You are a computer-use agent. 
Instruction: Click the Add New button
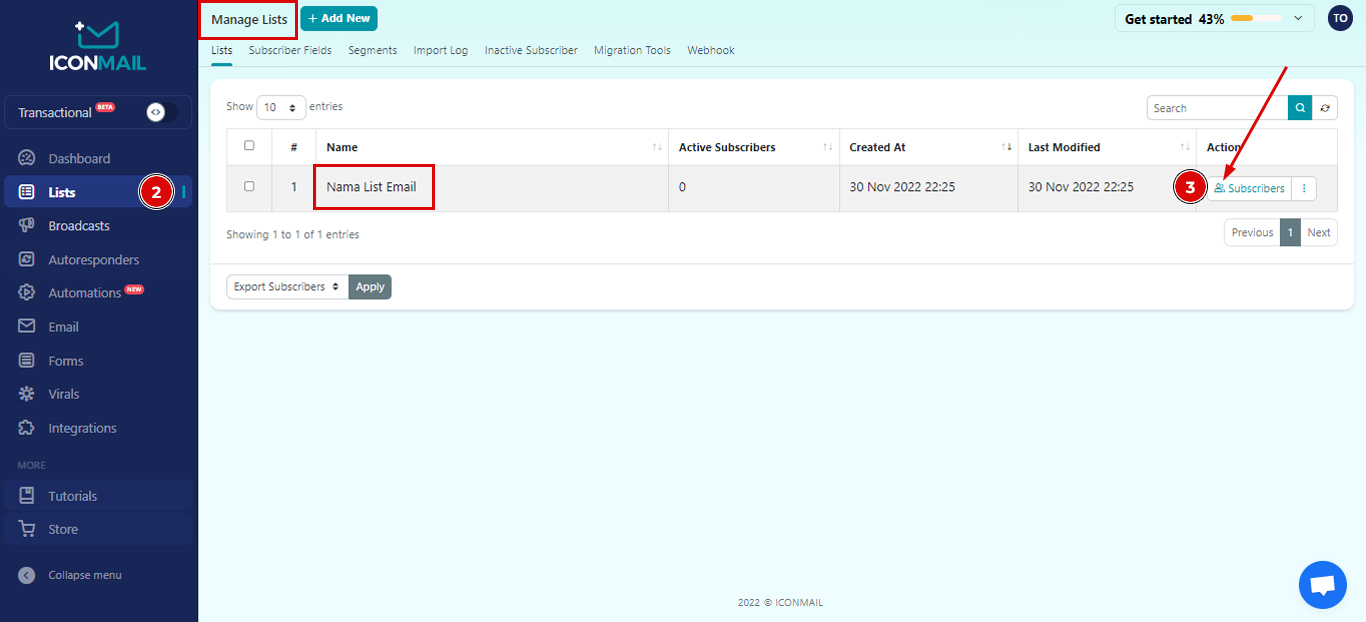click(x=339, y=18)
